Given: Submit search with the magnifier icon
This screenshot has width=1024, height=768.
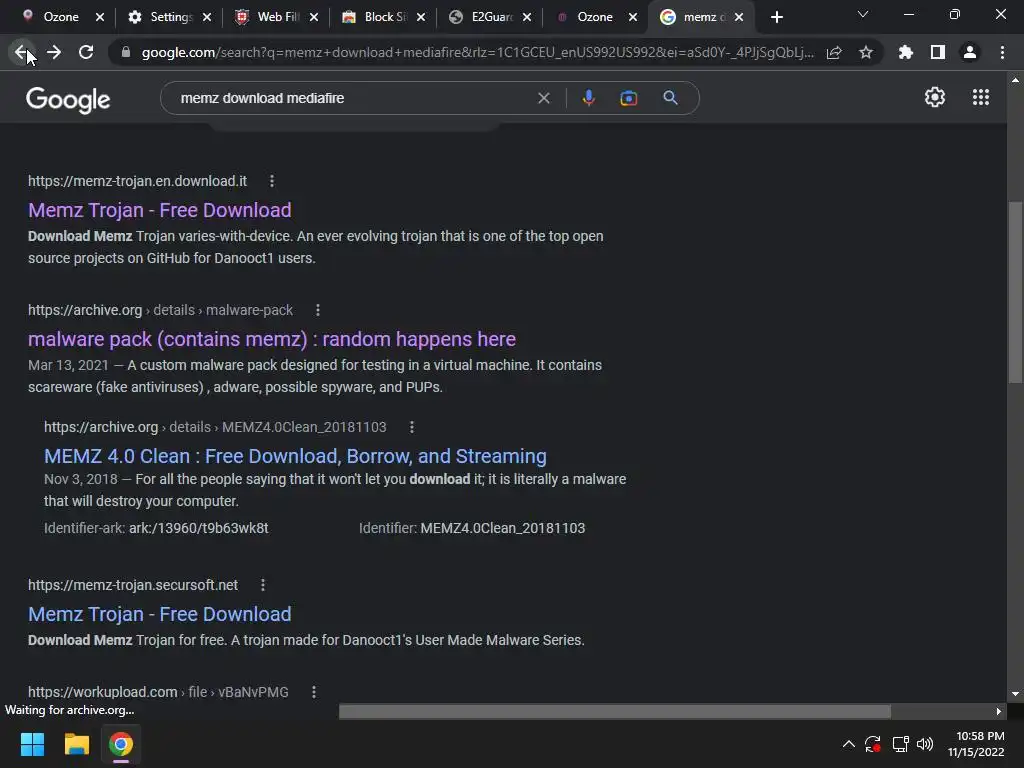Looking at the screenshot, I should pyautogui.click(x=671, y=98).
